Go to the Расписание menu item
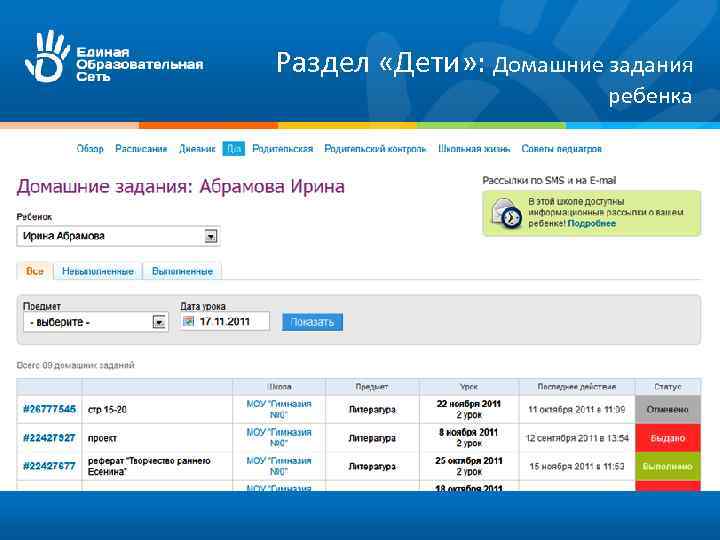This screenshot has width=720, height=540. [141, 149]
